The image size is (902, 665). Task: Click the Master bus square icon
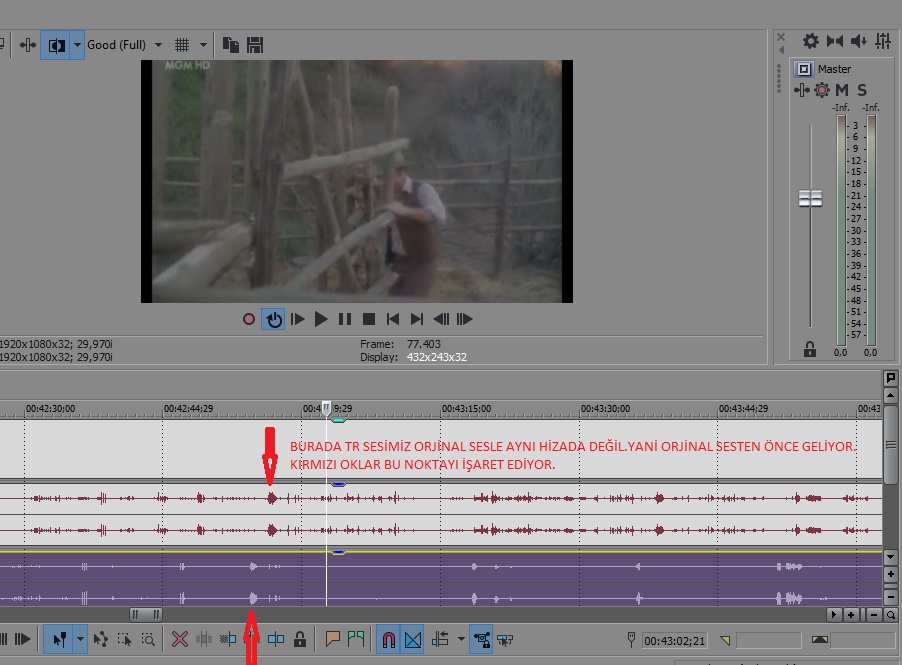pyautogui.click(x=804, y=69)
